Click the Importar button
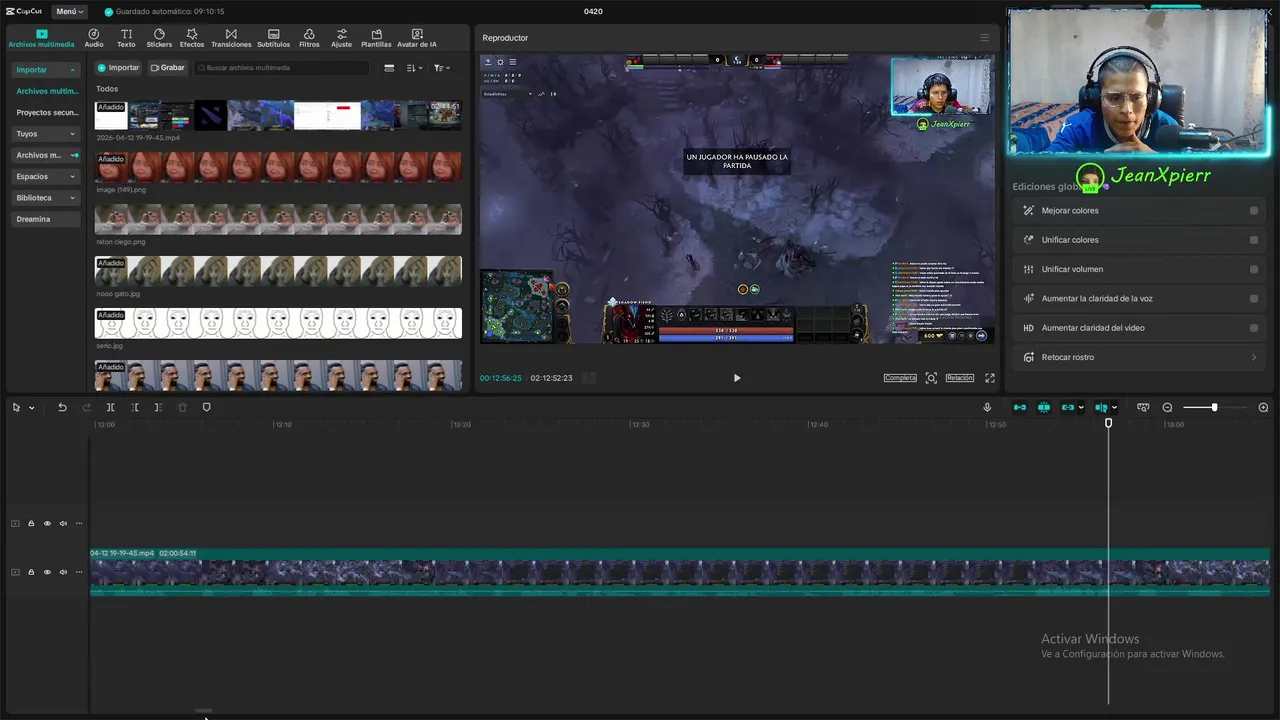Viewport: 1280px width, 720px height. click(118, 68)
